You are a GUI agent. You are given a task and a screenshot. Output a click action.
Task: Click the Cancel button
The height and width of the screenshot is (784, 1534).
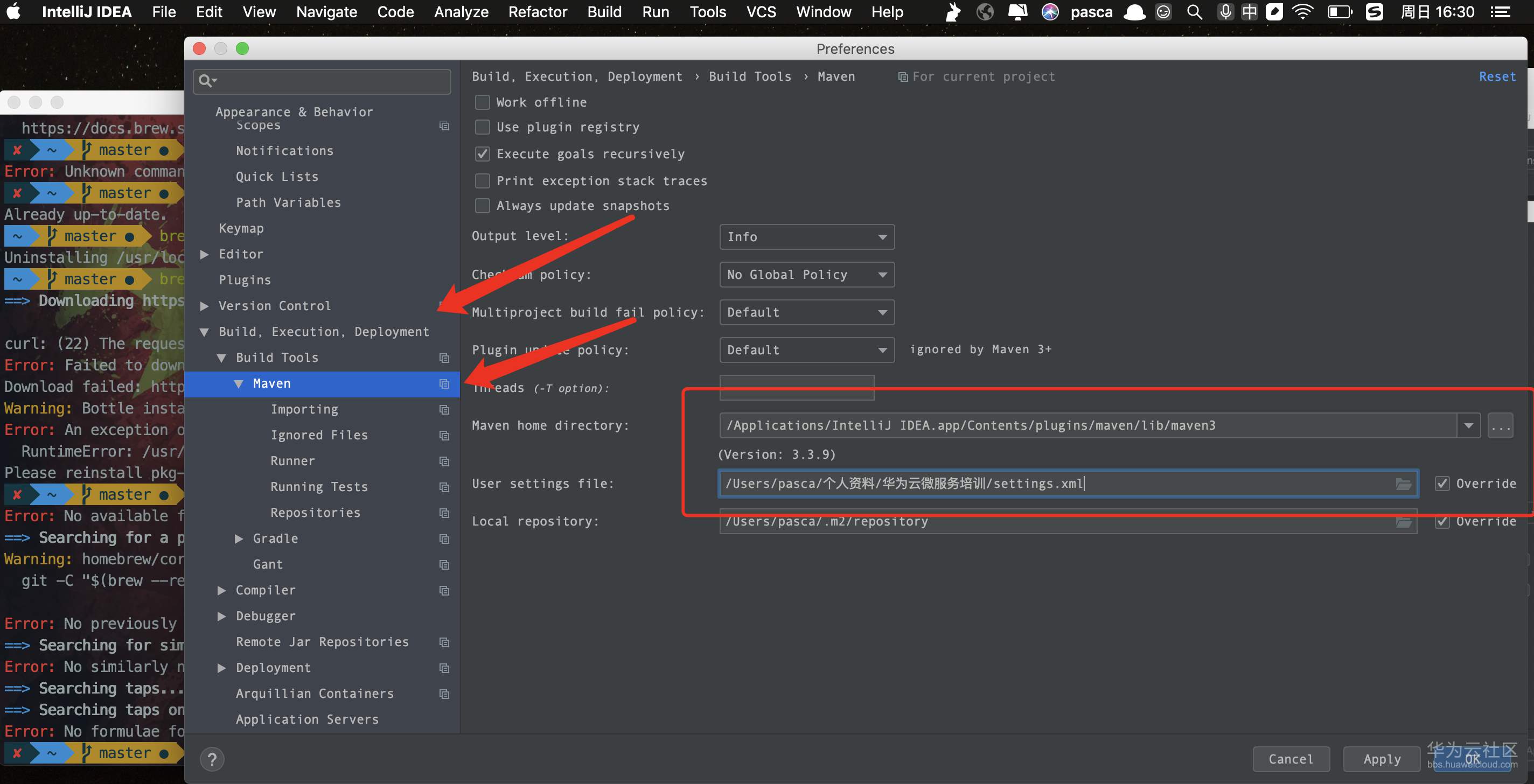coord(1291,759)
